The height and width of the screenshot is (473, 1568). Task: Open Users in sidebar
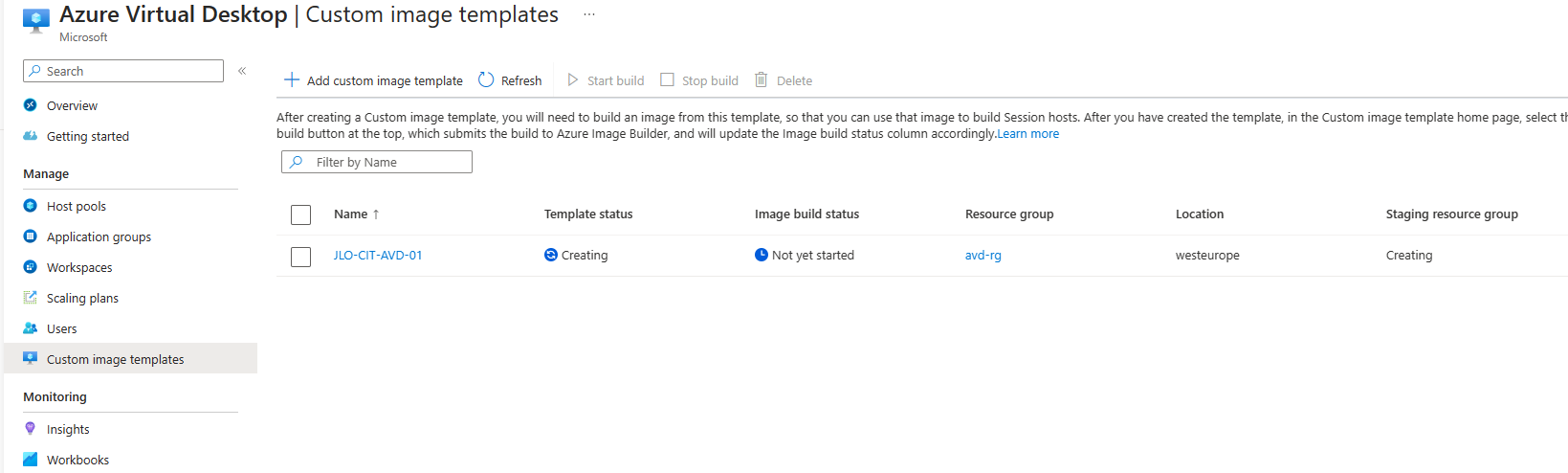pyautogui.click(x=62, y=328)
